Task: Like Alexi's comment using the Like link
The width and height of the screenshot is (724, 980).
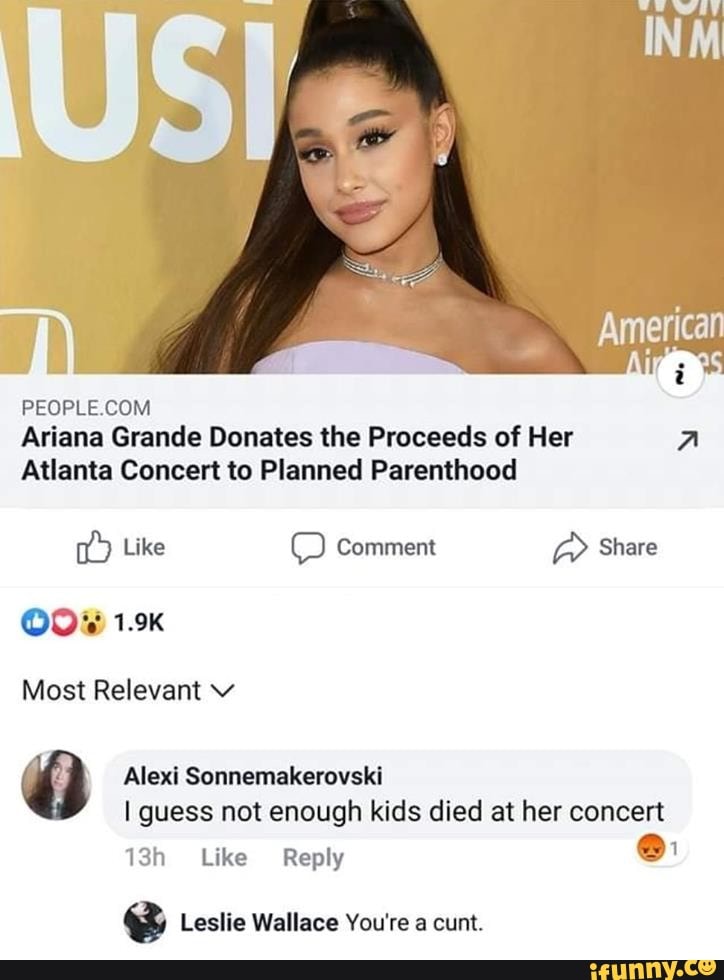Action: pos(224,858)
